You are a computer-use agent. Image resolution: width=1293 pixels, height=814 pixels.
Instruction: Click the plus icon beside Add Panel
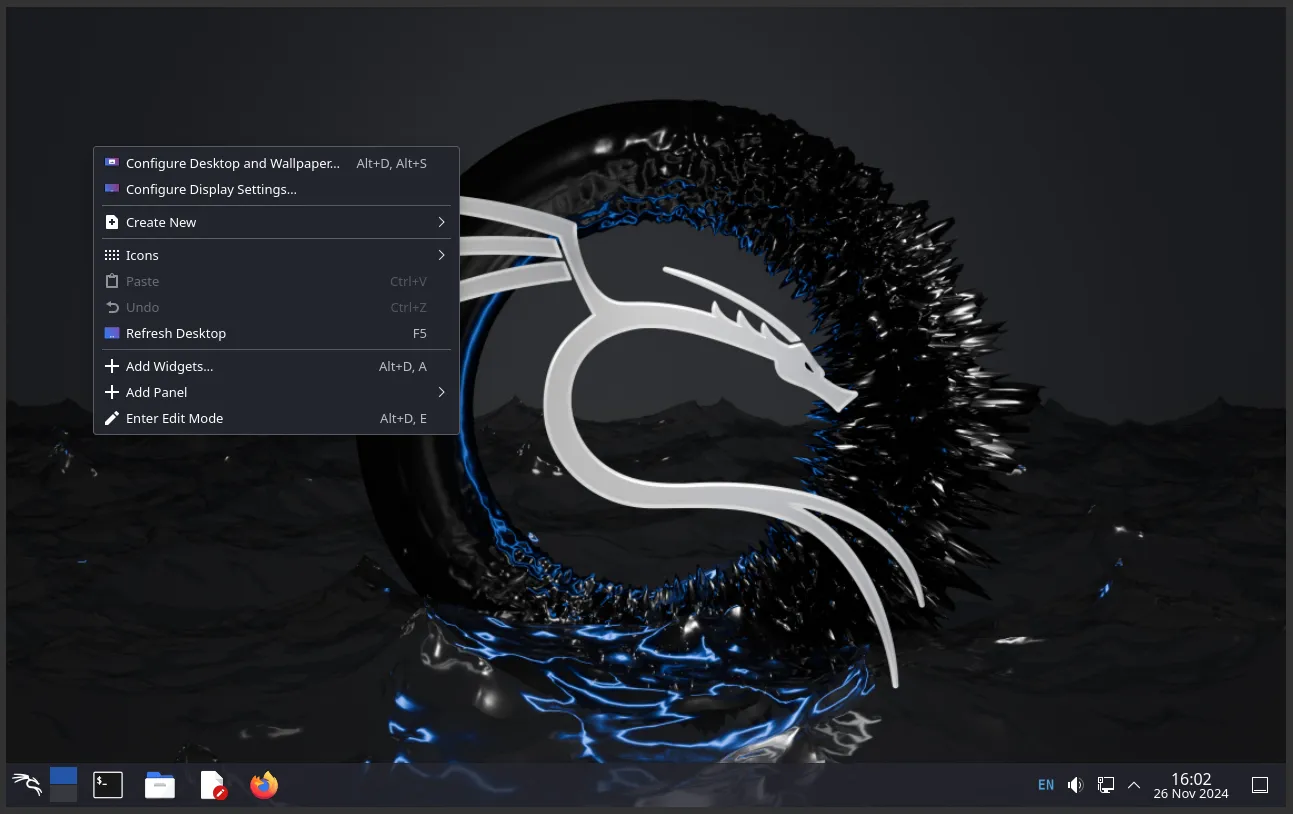tap(112, 392)
